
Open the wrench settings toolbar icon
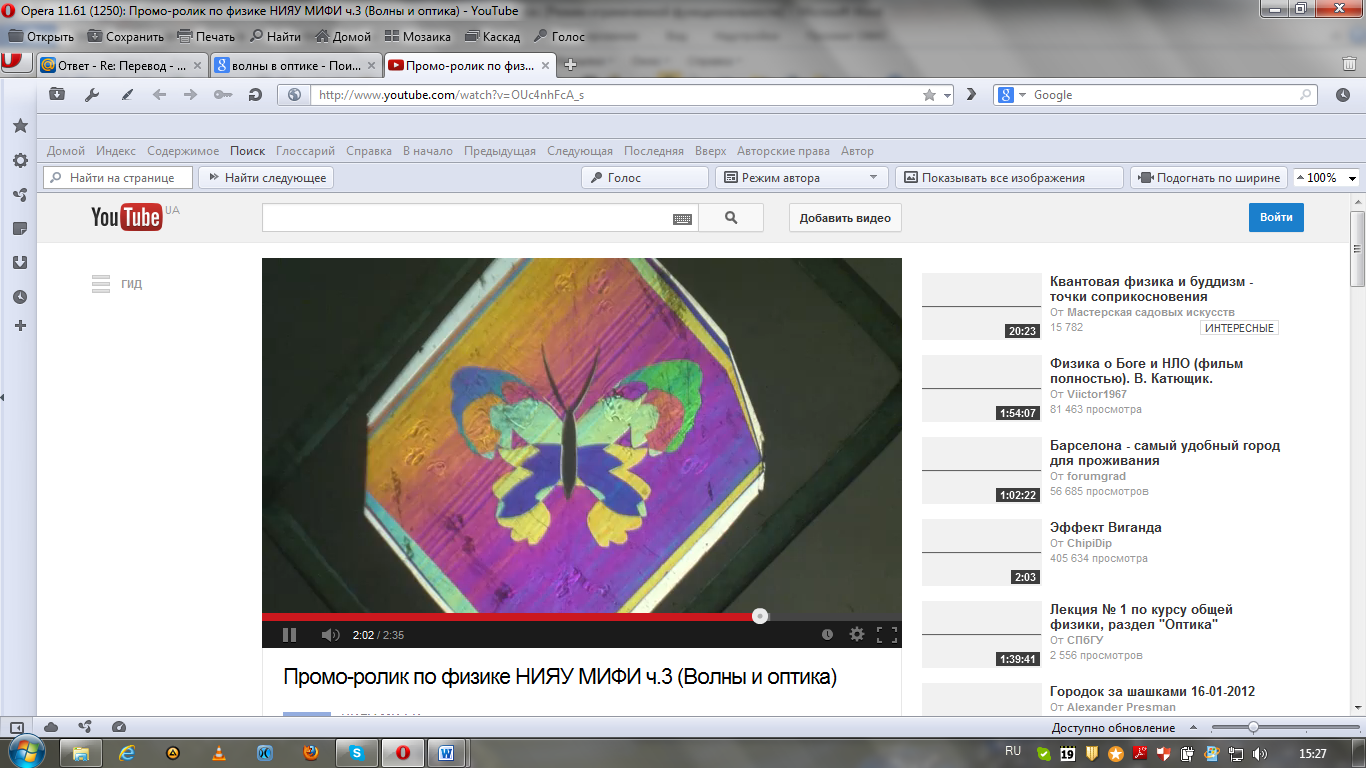pos(92,95)
